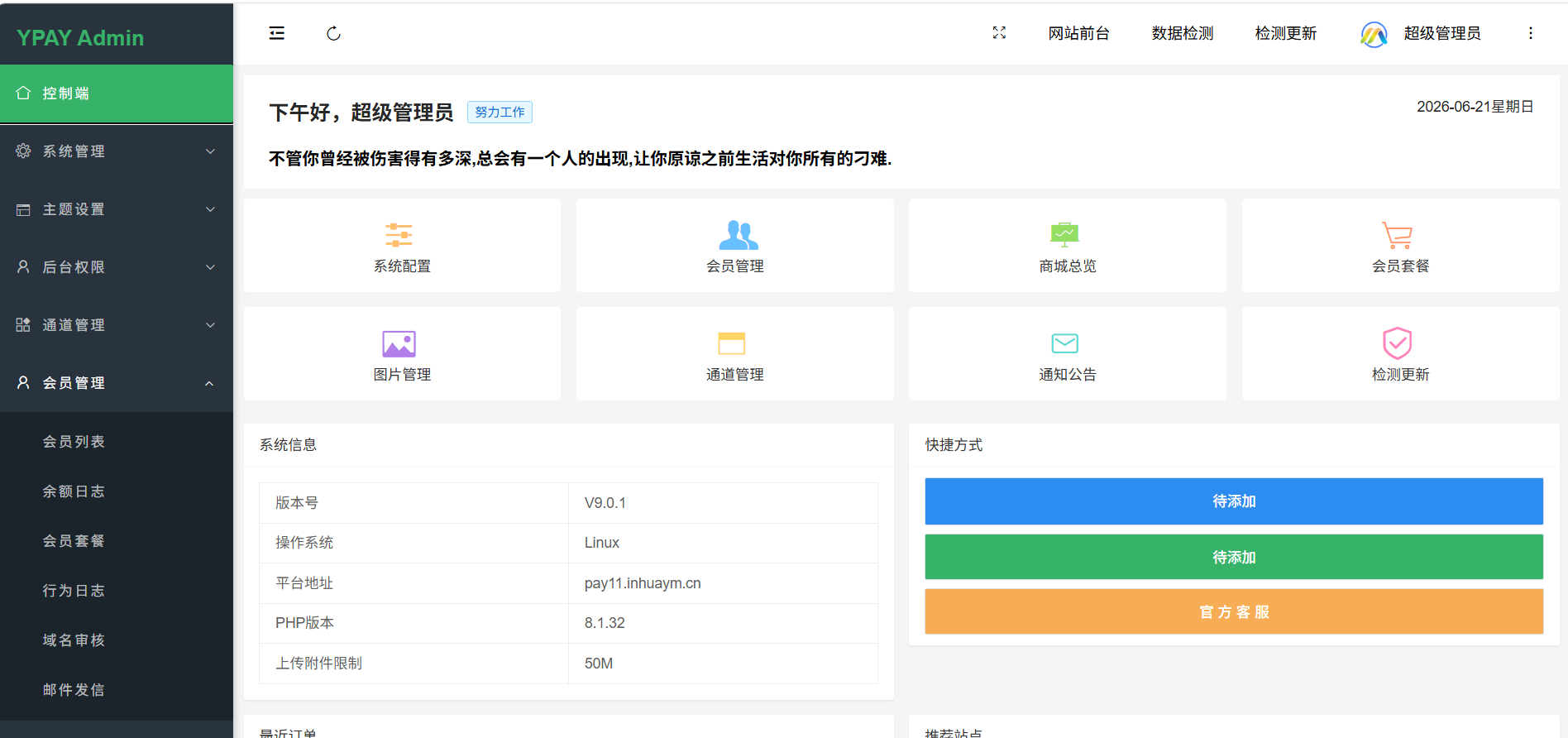Click 数据检测 in top bar
Viewport: 1568px width, 738px height.
1183,33
